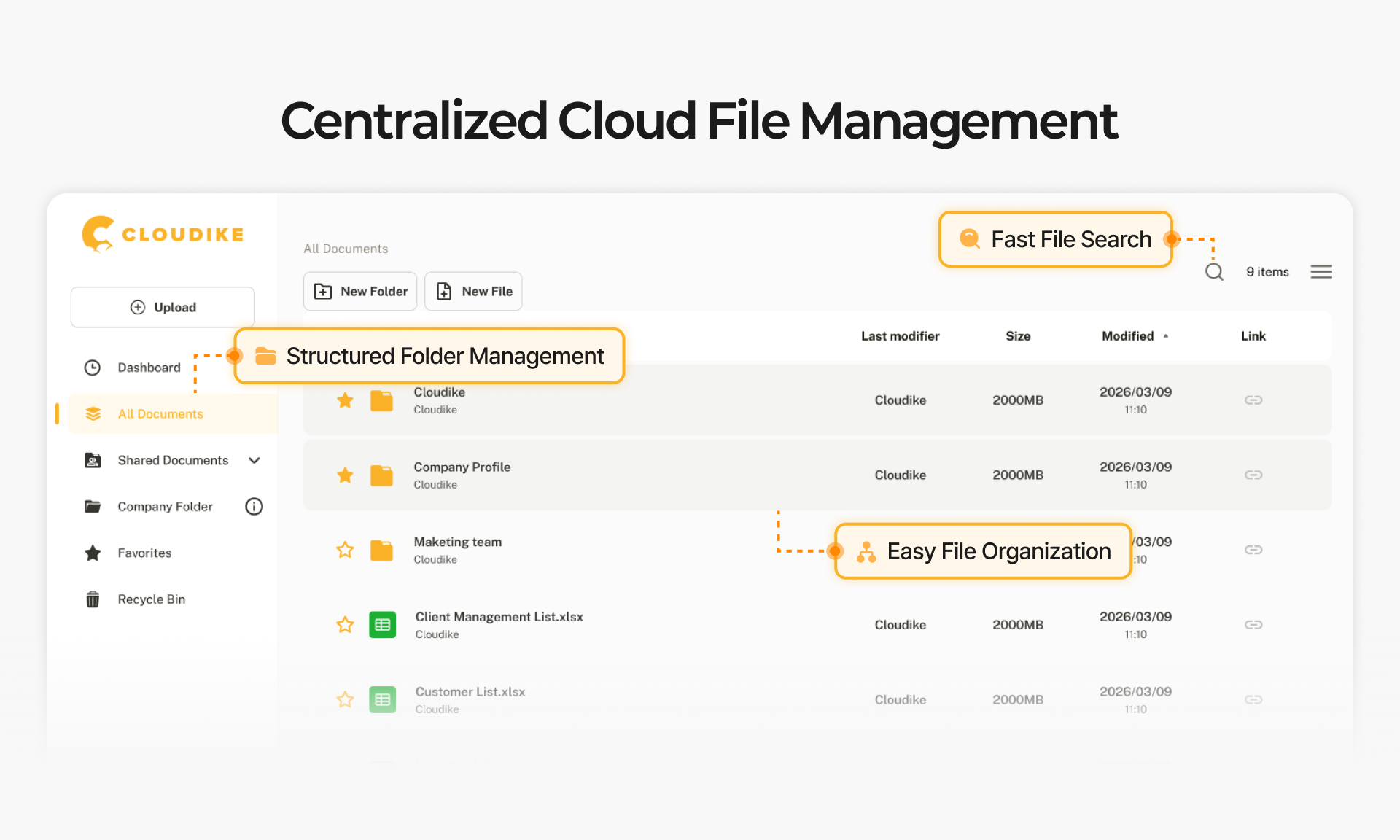The height and width of the screenshot is (840, 1400).
Task: Click the New Folder button
Action: (360, 292)
